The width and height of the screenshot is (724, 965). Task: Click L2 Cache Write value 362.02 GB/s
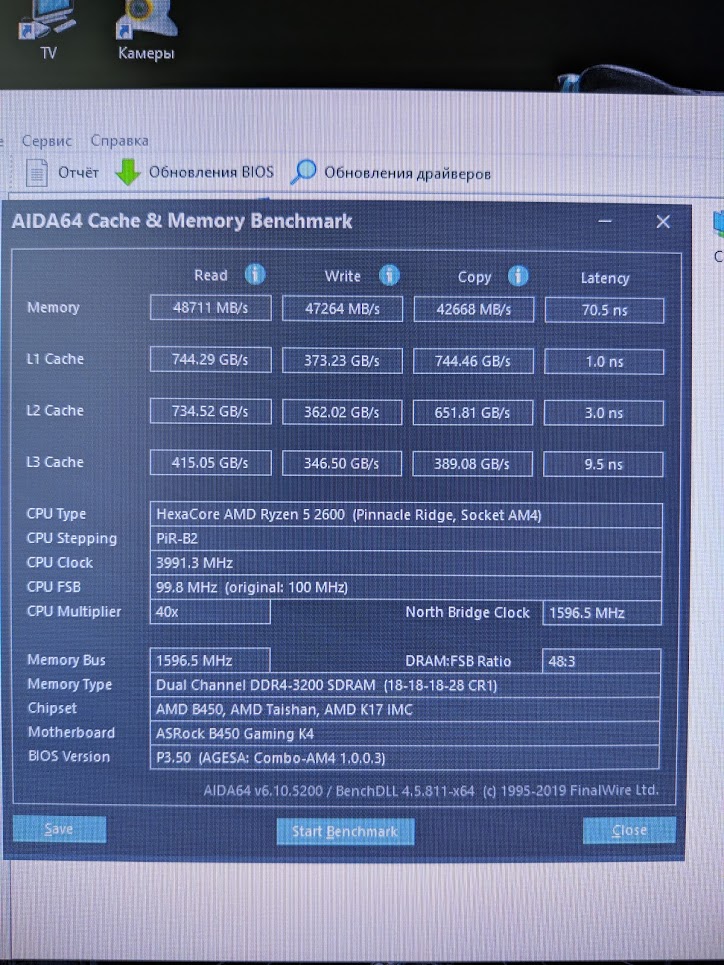[342, 412]
